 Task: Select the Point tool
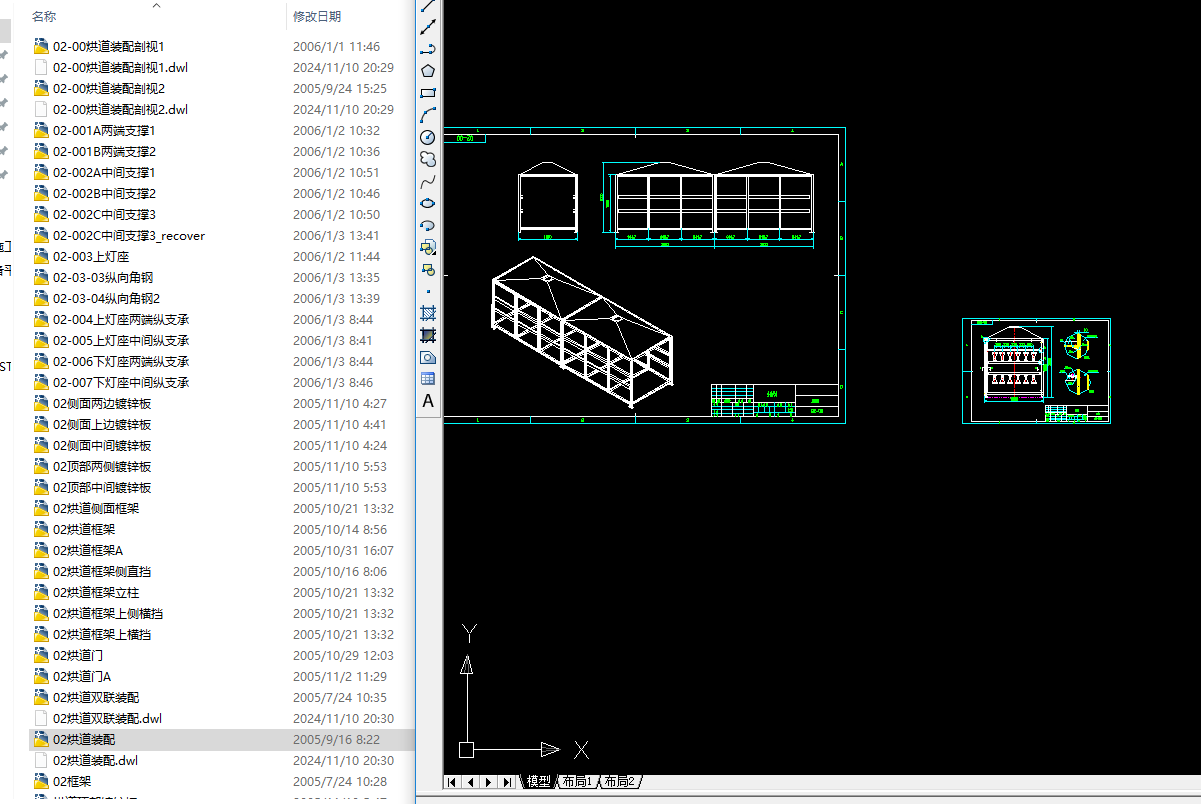pos(428,291)
